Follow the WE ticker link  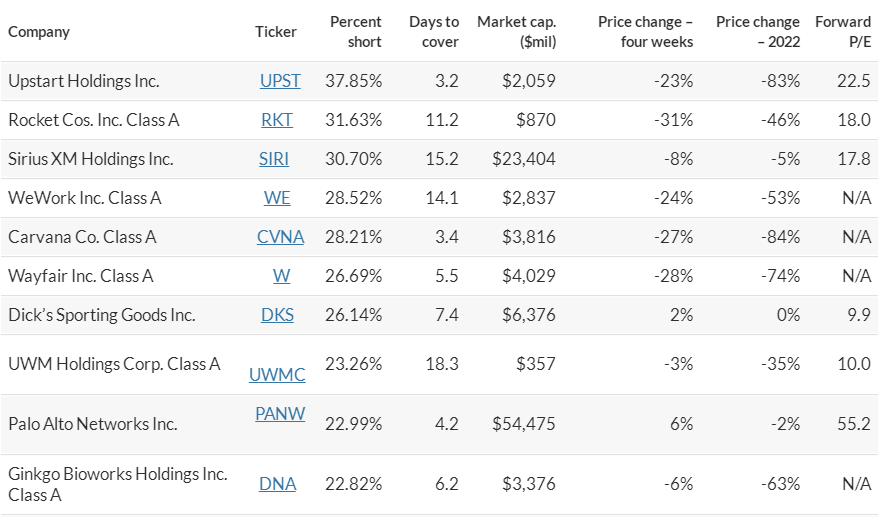[x=277, y=198]
